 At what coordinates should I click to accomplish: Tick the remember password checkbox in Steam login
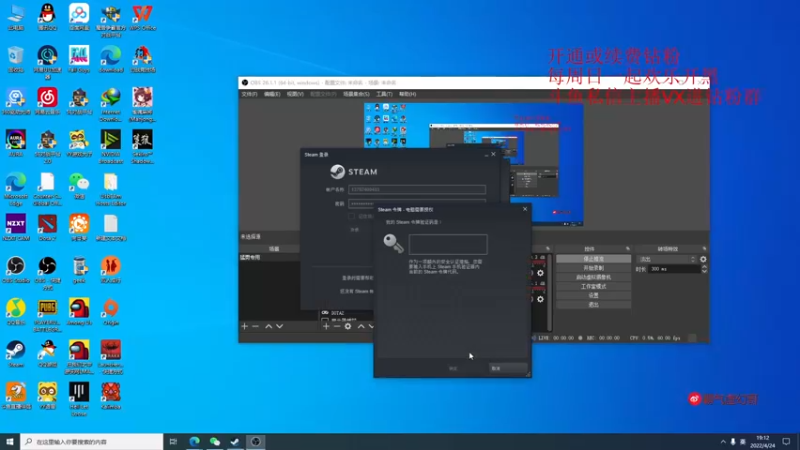coord(352,216)
